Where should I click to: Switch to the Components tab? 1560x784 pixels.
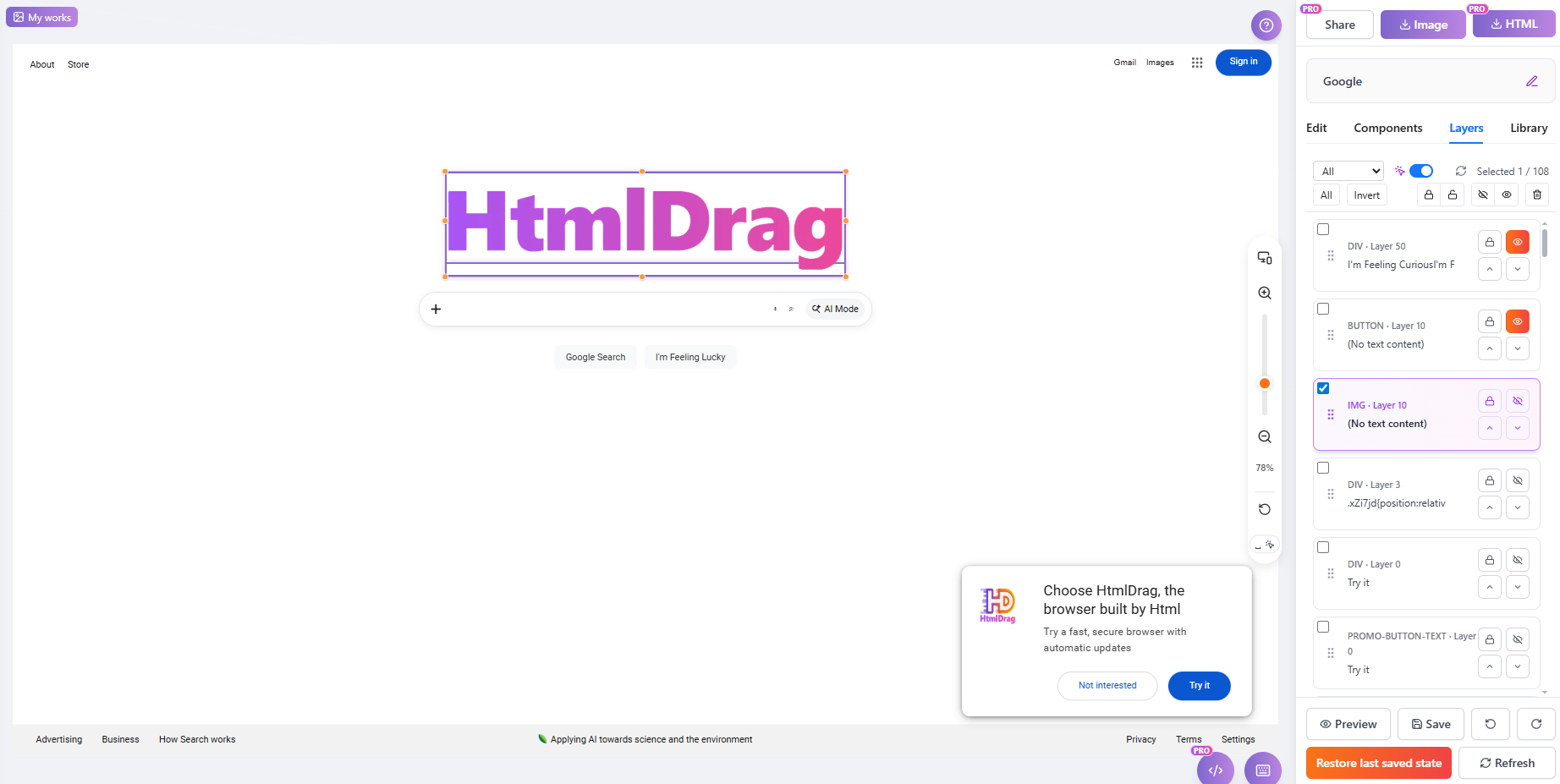1387,128
